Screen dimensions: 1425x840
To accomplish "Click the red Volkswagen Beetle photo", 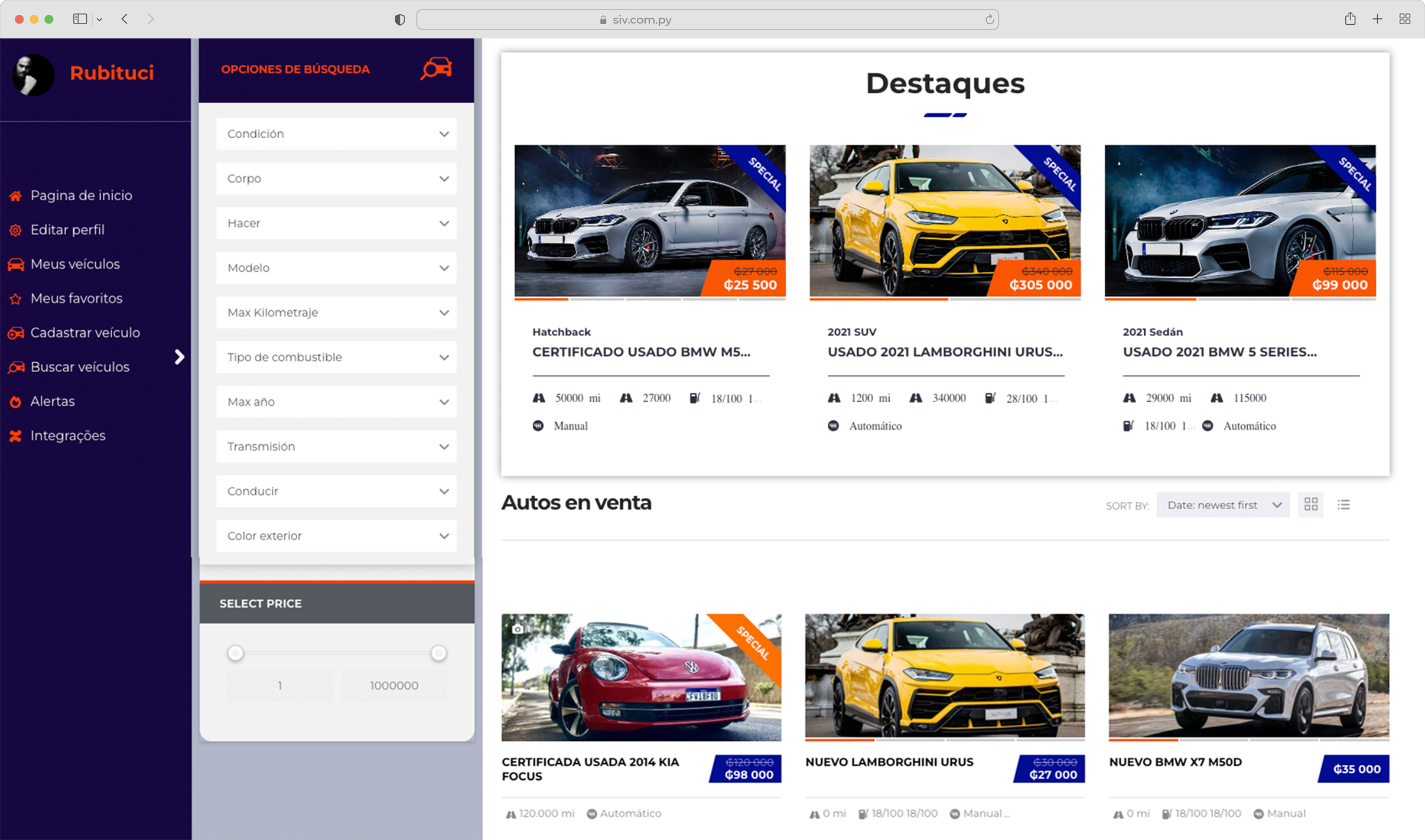I will (x=641, y=677).
